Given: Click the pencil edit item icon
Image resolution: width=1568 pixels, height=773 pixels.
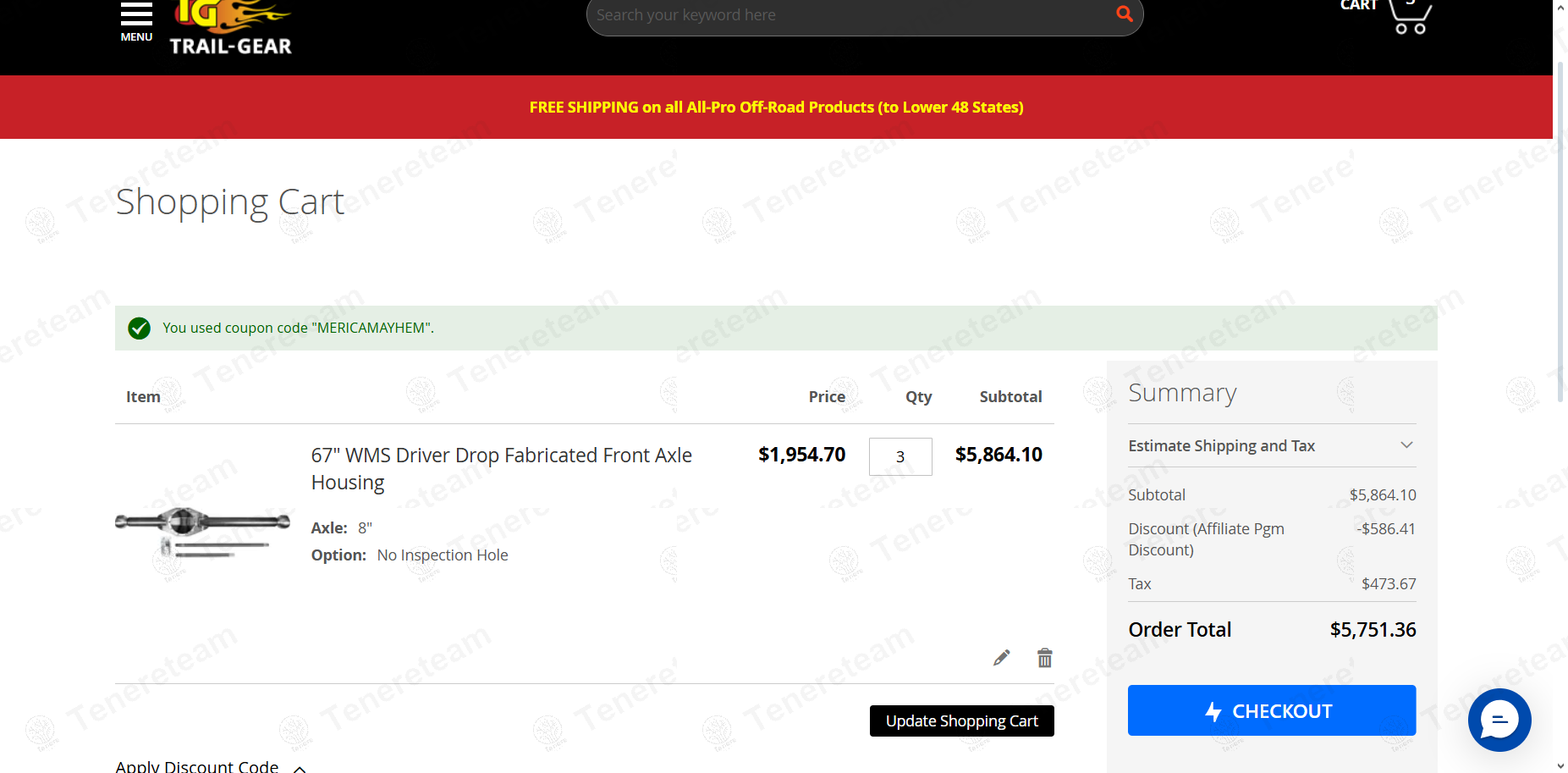Looking at the screenshot, I should (1002, 658).
